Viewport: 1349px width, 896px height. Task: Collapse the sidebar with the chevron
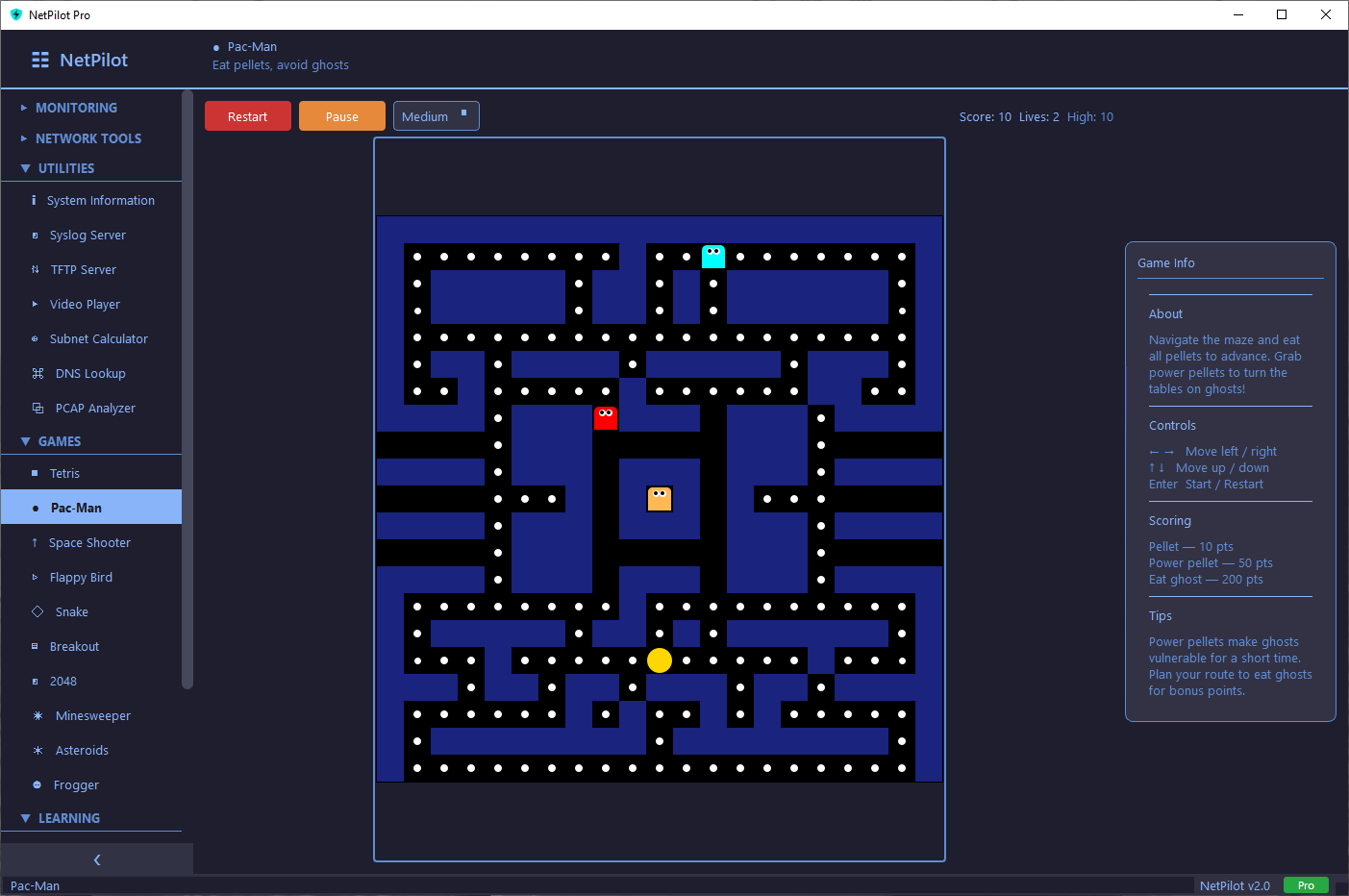[96, 859]
